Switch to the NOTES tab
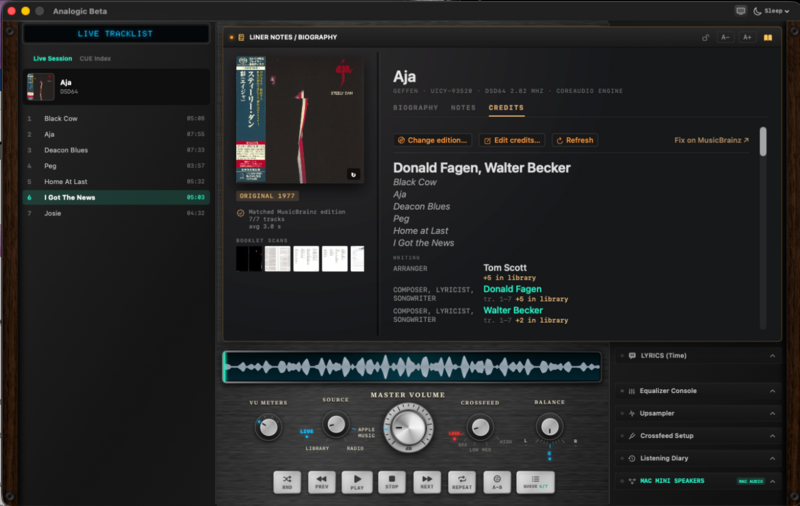 (x=463, y=108)
